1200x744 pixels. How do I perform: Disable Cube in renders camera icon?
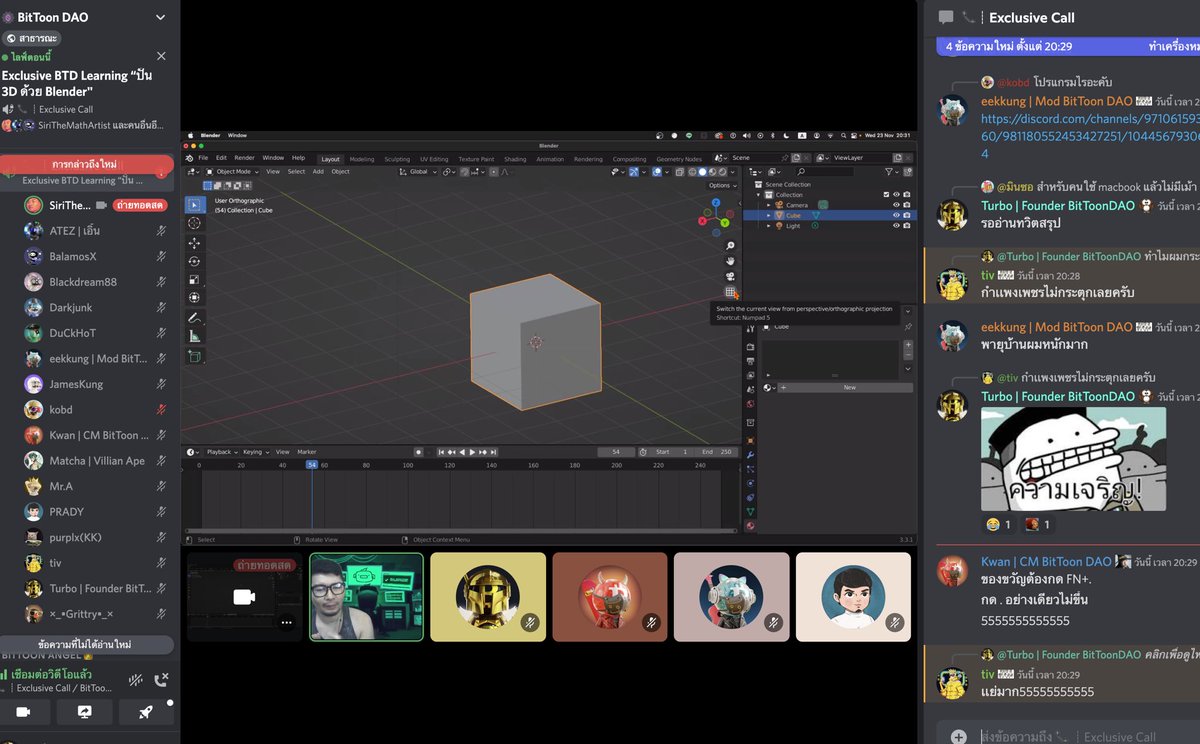point(907,215)
